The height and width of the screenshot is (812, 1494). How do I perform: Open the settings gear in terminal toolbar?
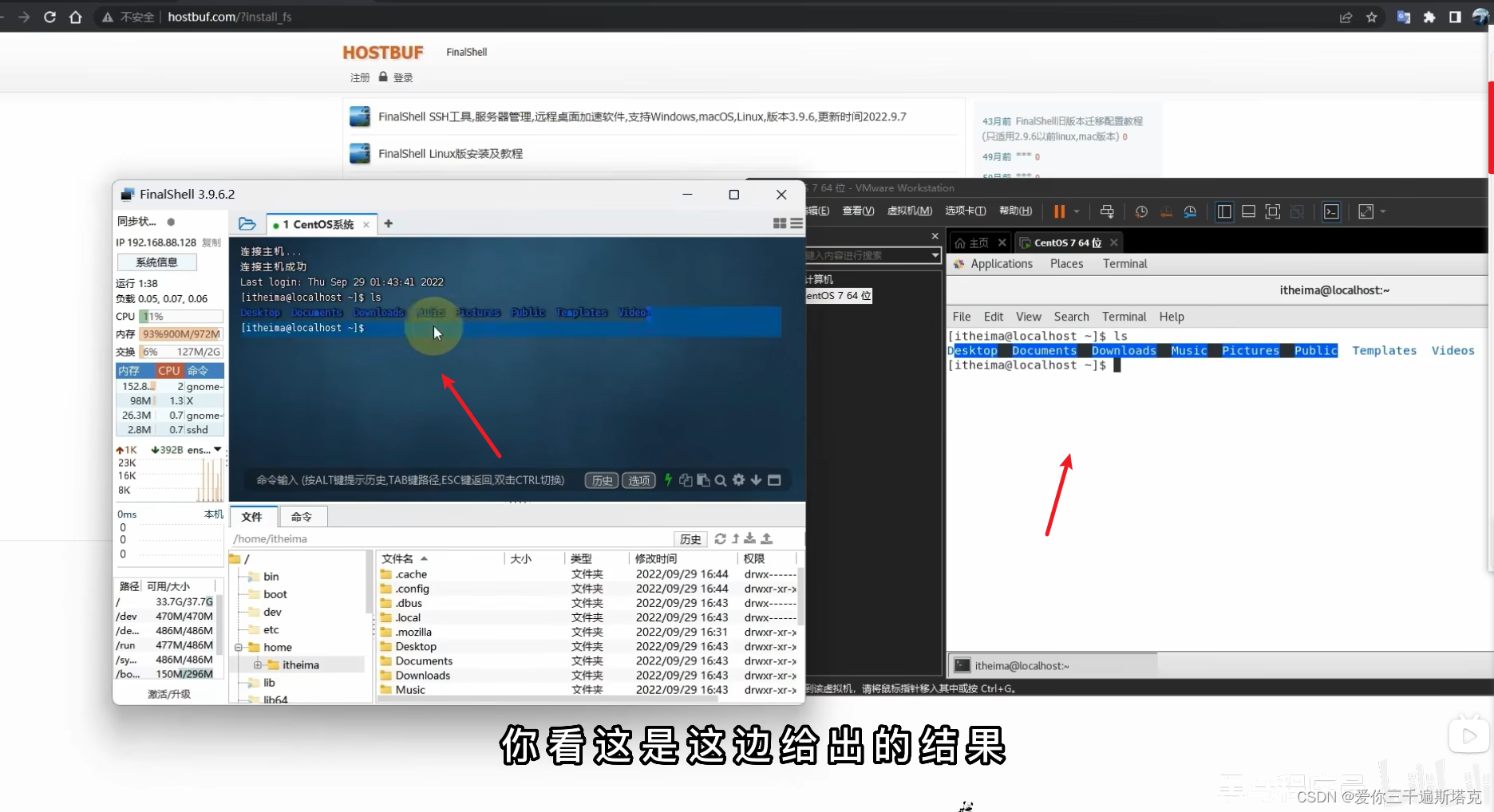[x=738, y=480]
